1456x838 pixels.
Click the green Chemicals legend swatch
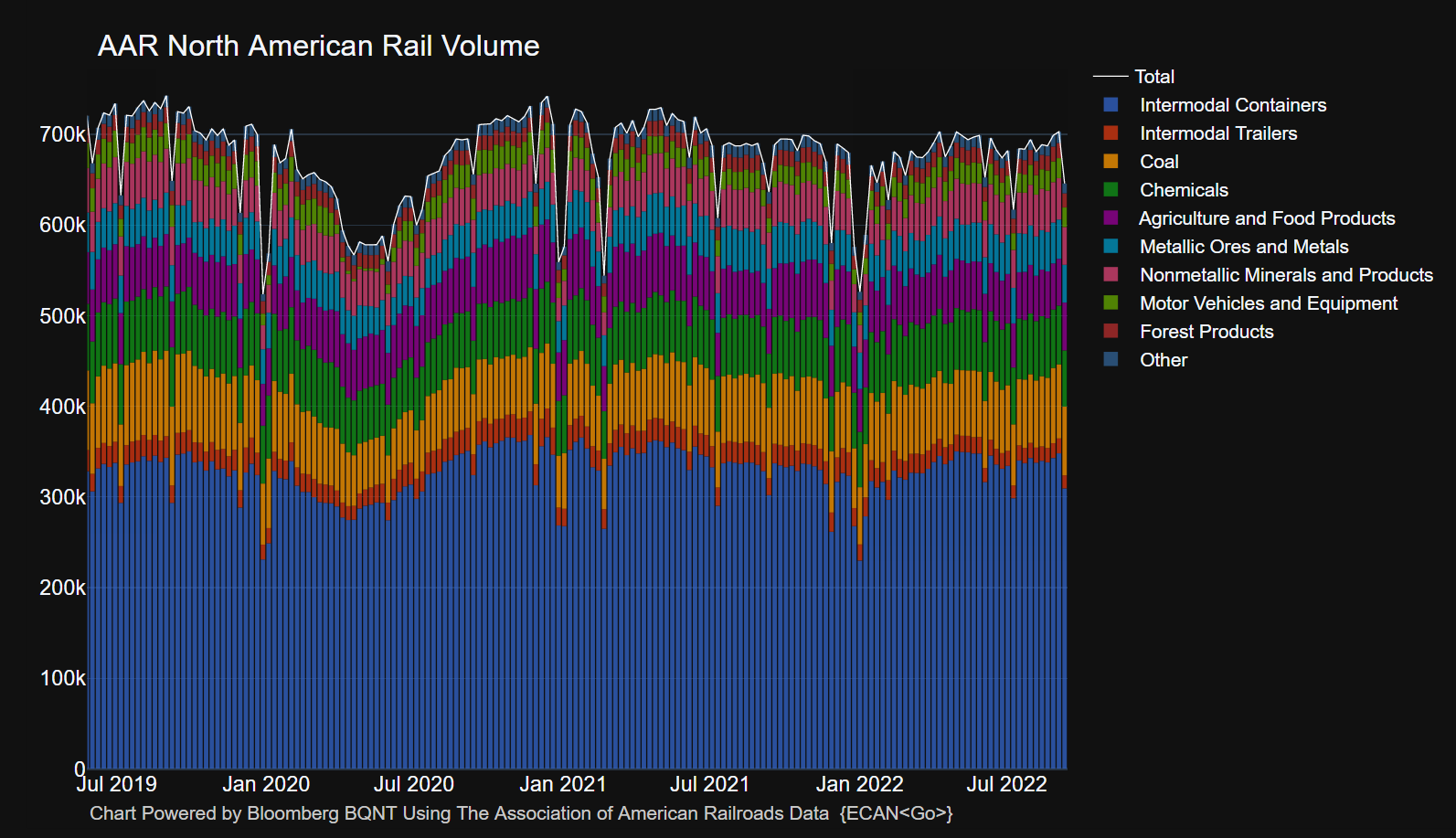(x=1111, y=190)
